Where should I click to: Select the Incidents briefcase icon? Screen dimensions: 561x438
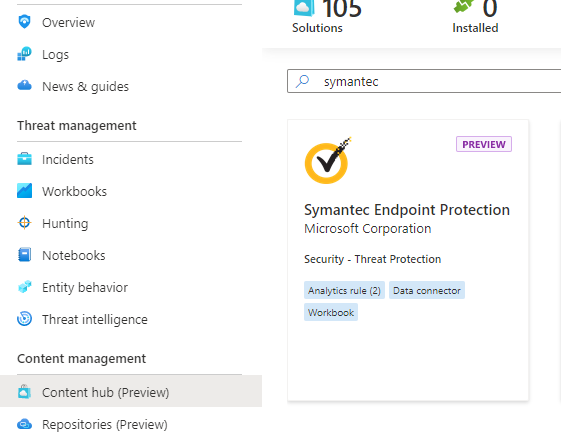pos(24,159)
